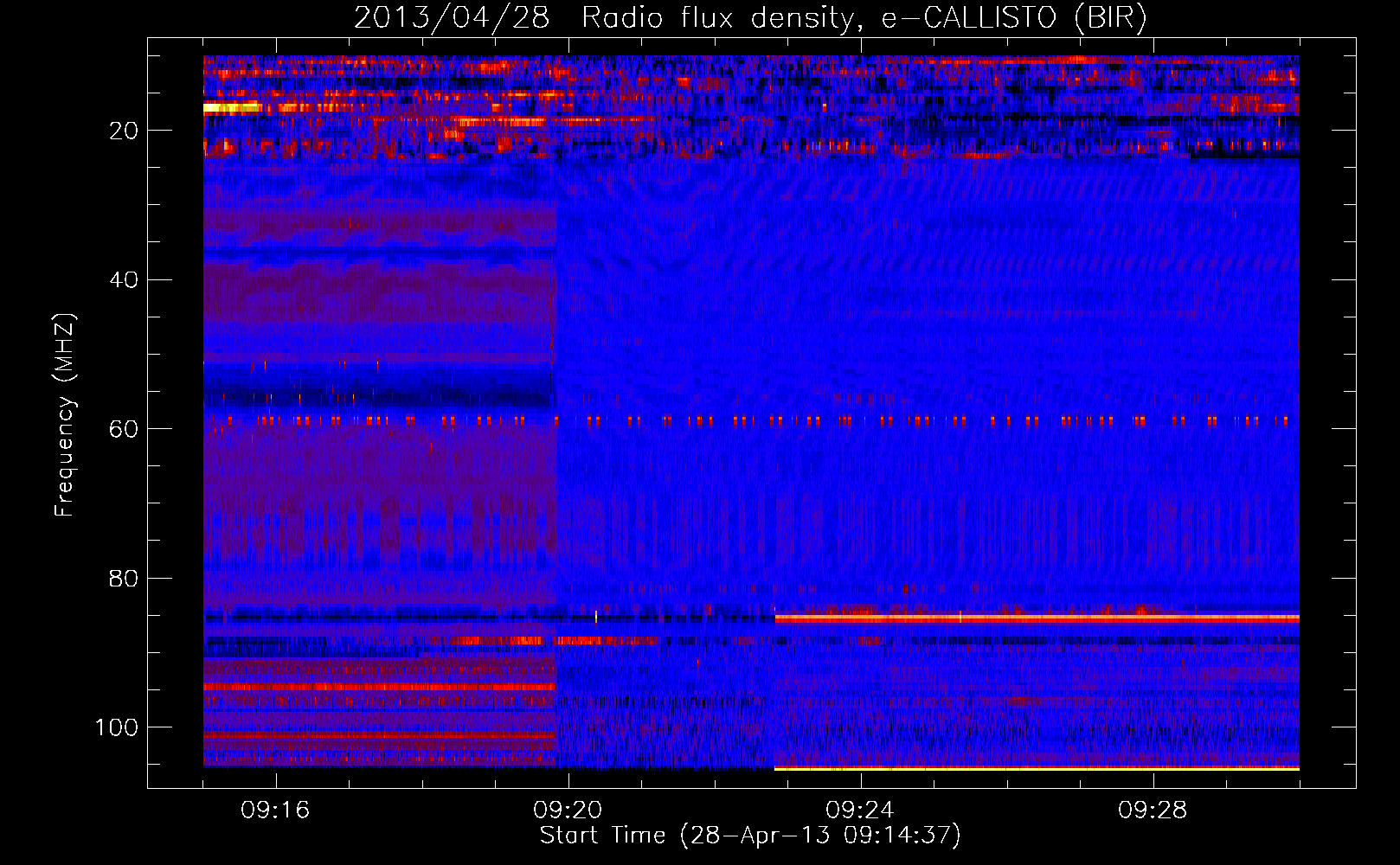The height and width of the screenshot is (865, 1400).
Task: Click the bright yellow-white burst near 17 MHz
Action: pyautogui.click(x=232, y=108)
